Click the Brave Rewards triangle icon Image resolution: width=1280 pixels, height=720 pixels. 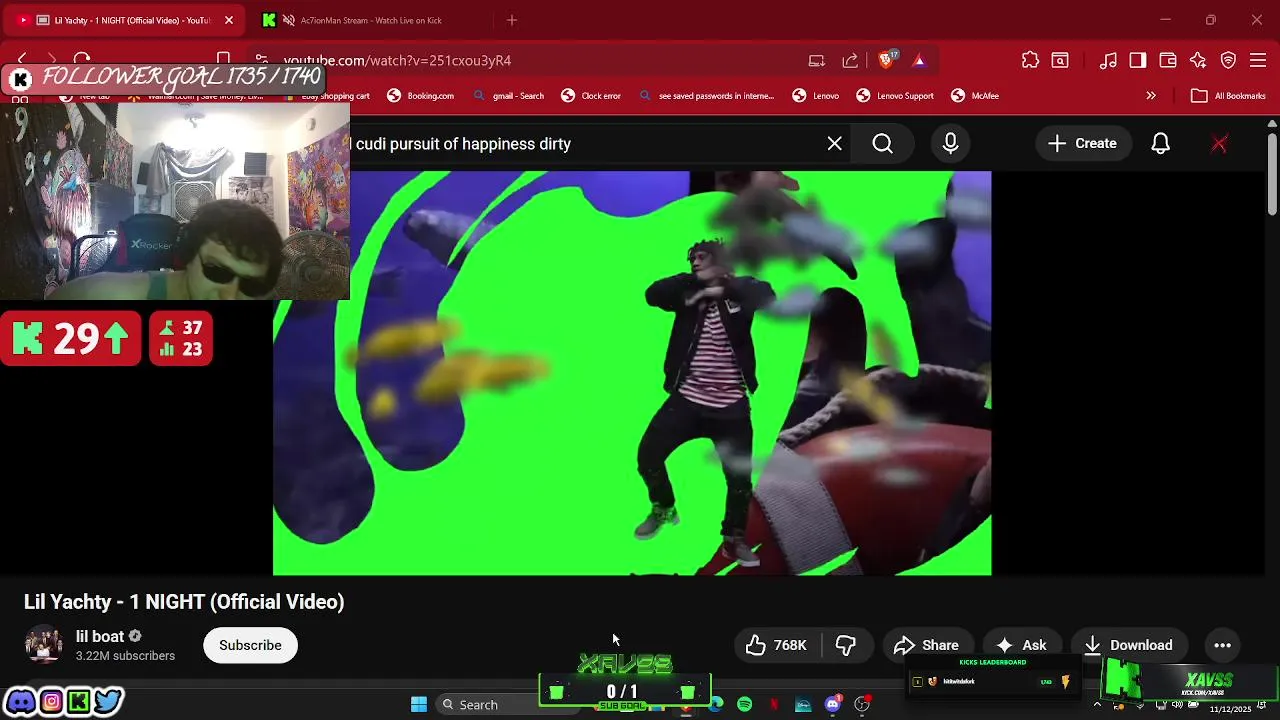[919, 60]
